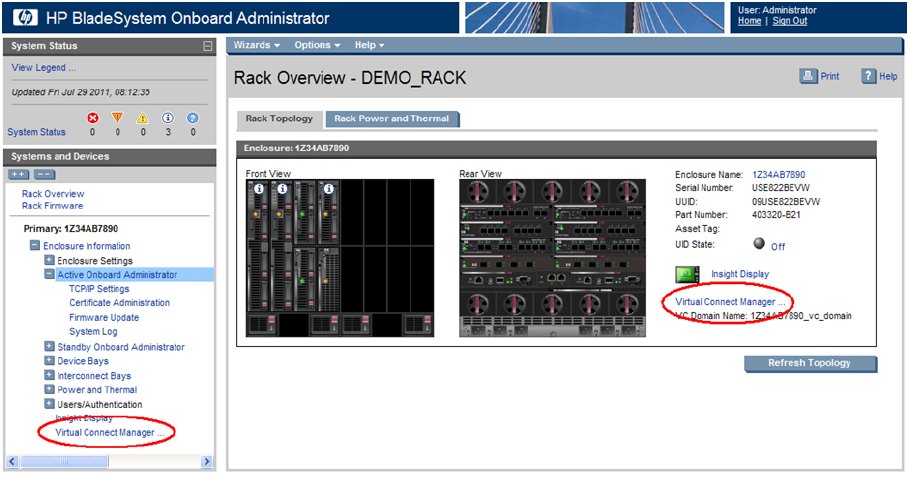Open the Help question mark icon
The height and width of the screenshot is (477, 909).
tap(868, 76)
